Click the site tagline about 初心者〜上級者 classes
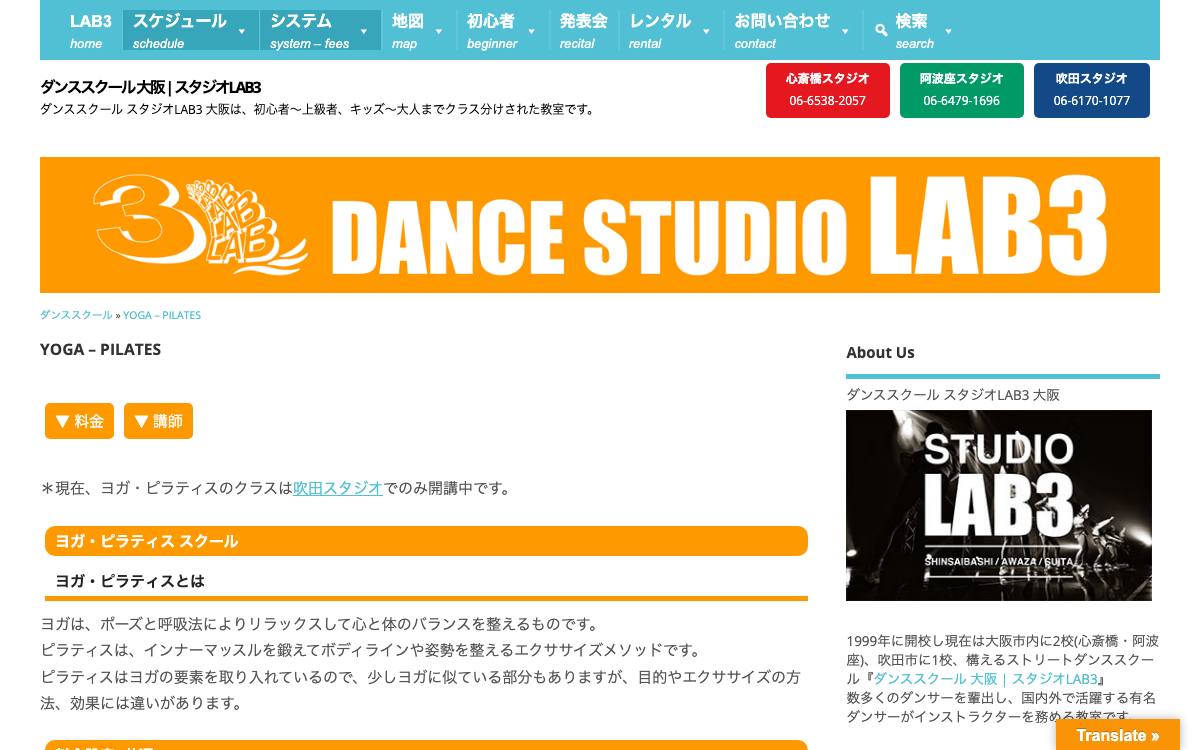The image size is (1200, 750). tap(320, 109)
